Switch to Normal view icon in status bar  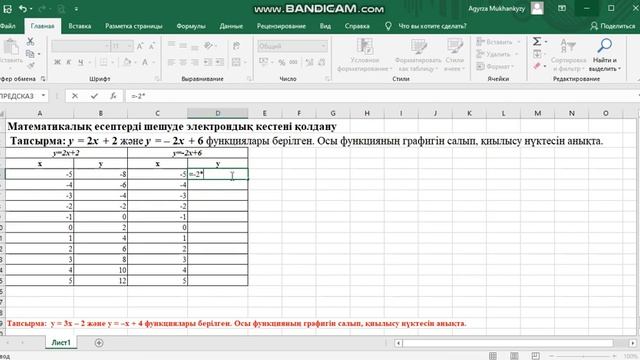coord(493,356)
